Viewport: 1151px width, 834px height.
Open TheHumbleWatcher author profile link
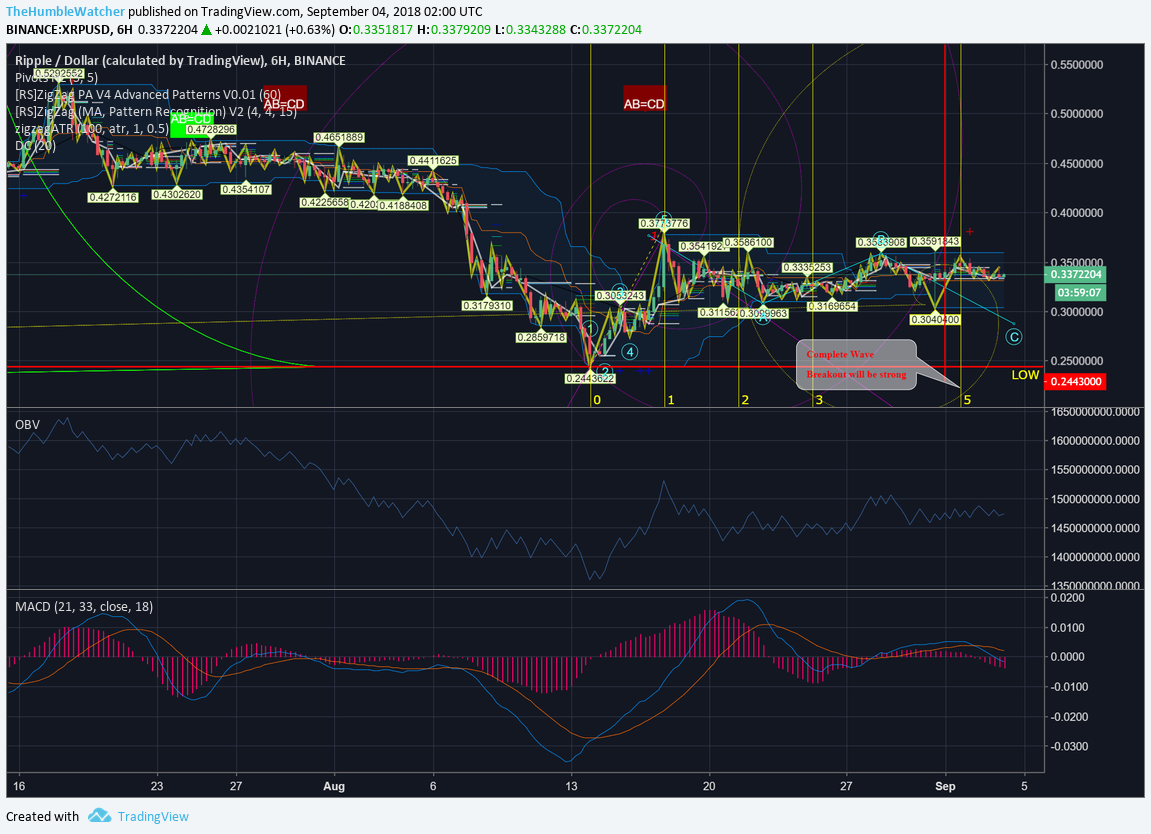(65, 12)
